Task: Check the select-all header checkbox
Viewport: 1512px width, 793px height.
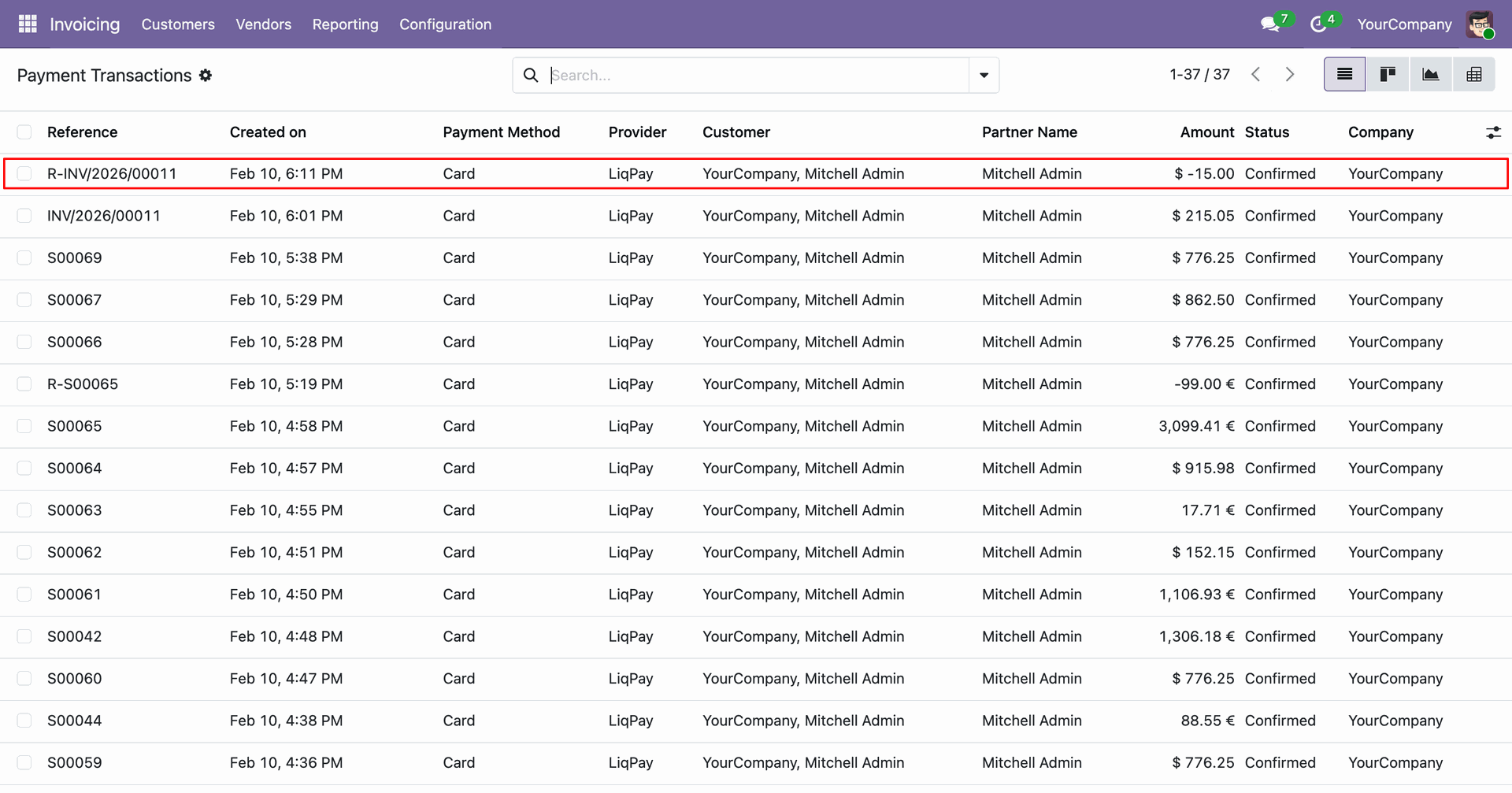Action: coord(24,132)
